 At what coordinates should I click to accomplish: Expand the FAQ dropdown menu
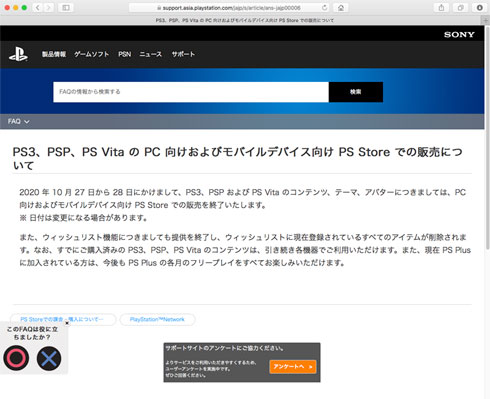pyautogui.click(x=18, y=121)
